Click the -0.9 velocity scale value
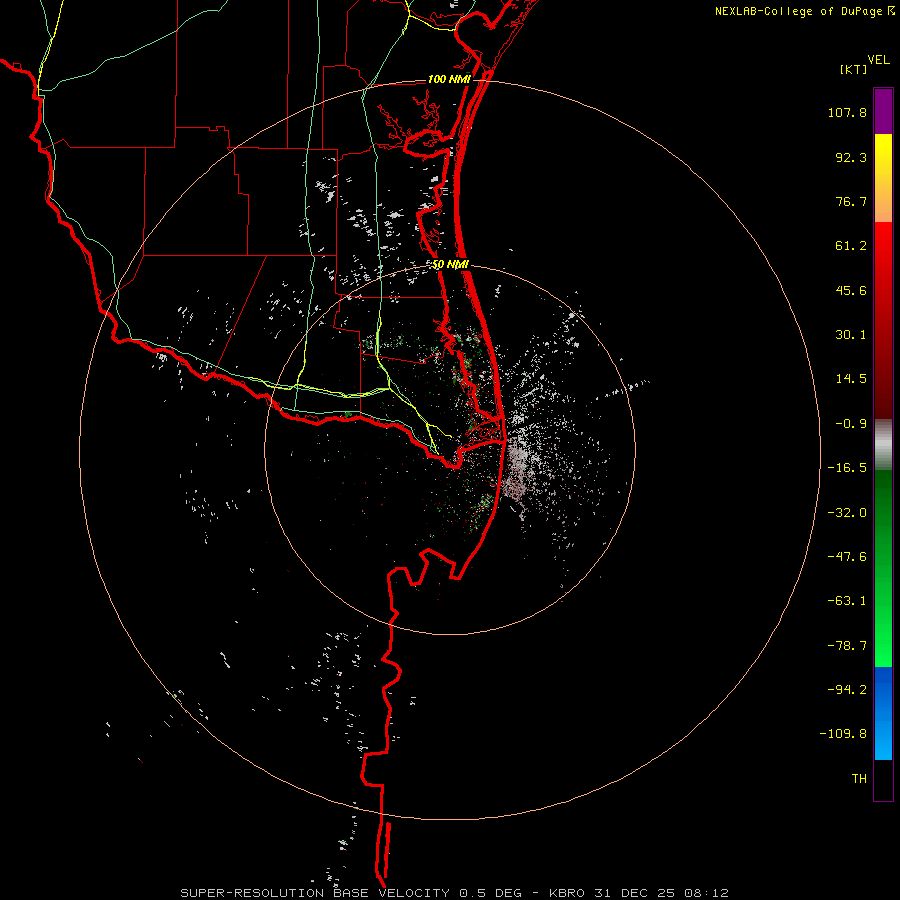The image size is (900, 900). pos(851,424)
